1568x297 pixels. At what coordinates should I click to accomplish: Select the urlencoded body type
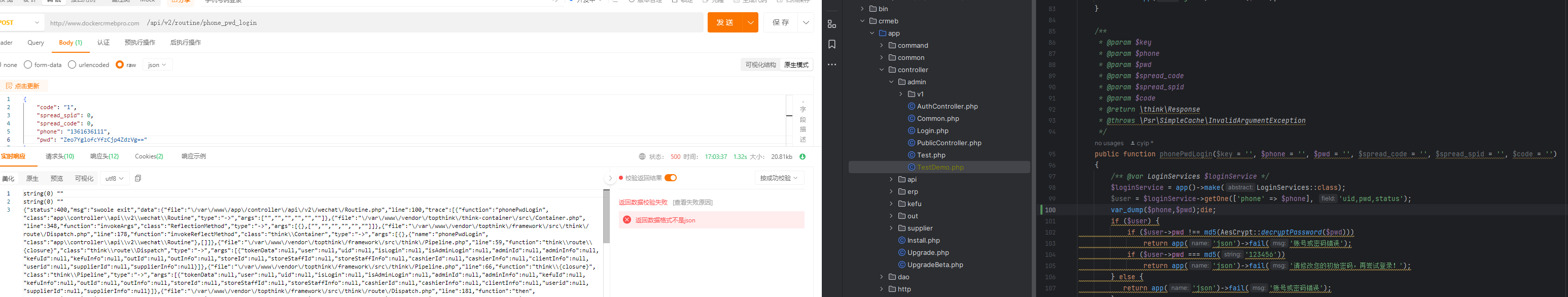click(73, 64)
